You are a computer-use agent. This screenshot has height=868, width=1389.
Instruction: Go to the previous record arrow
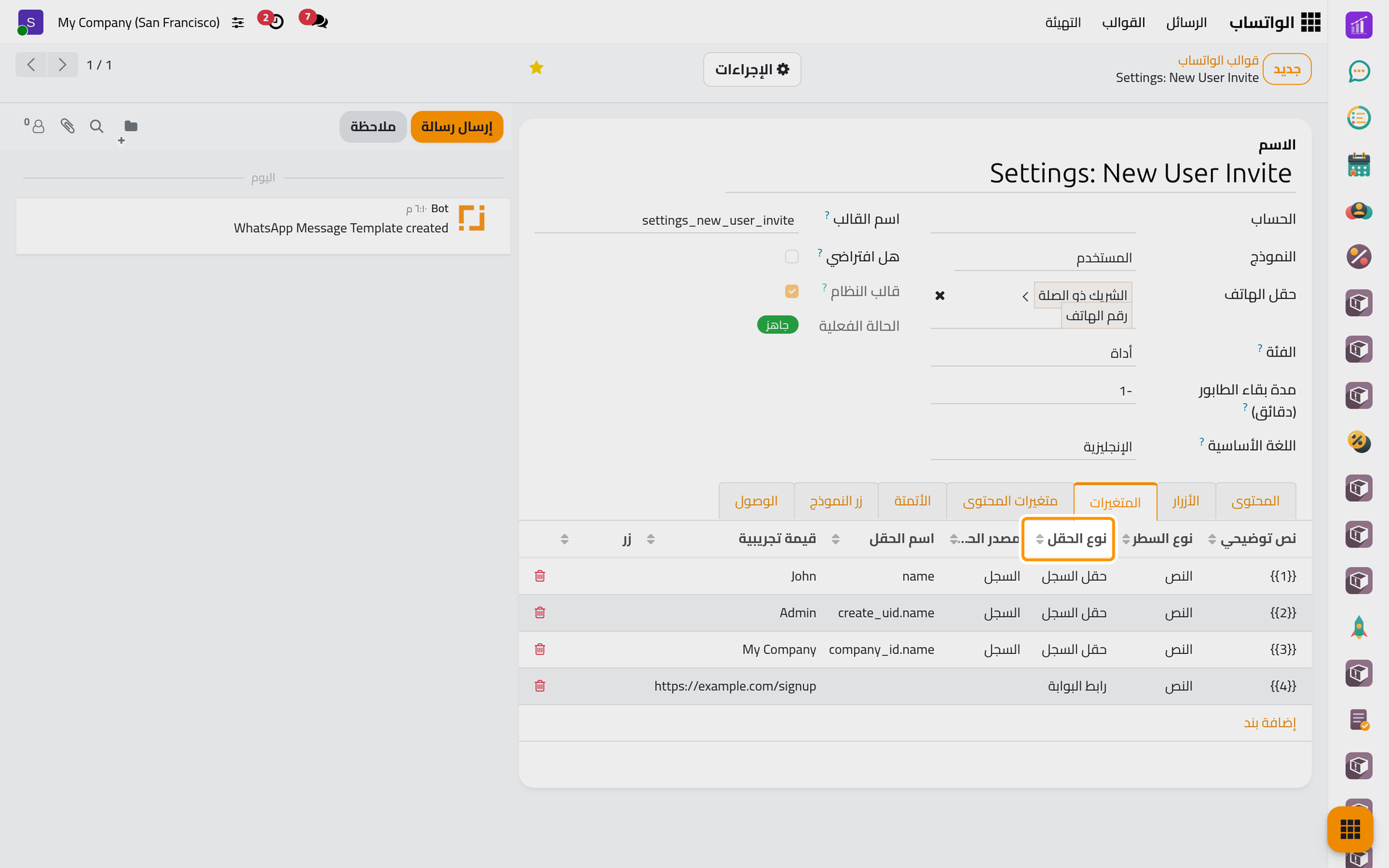pyautogui.click(x=31, y=65)
